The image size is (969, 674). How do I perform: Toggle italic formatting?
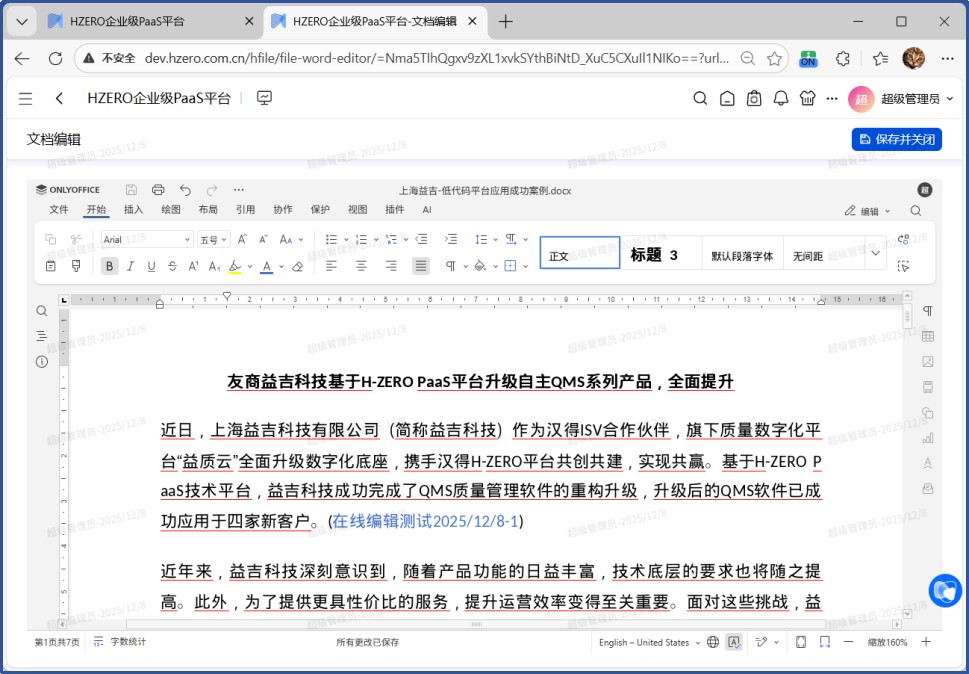point(131,266)
